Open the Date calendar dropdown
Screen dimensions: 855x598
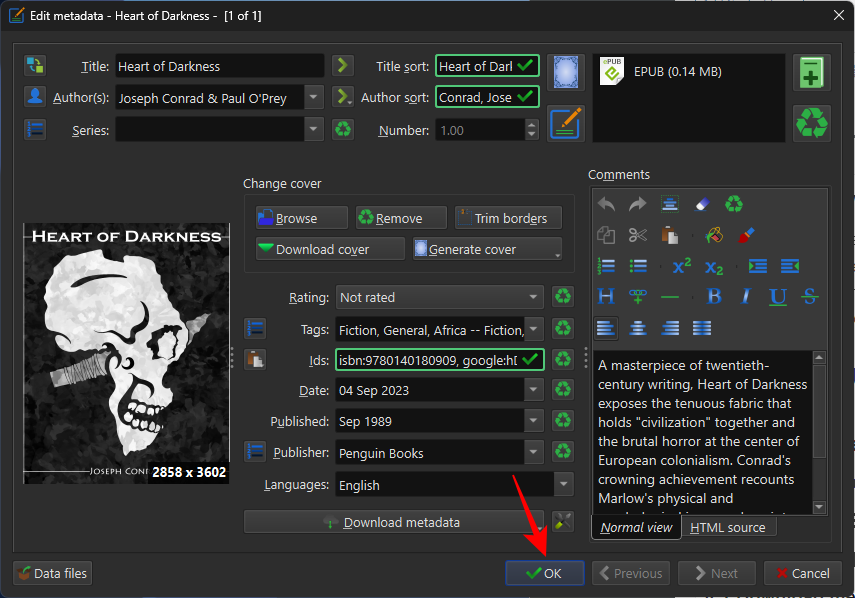pyautogui.click(x=534, y=390)
